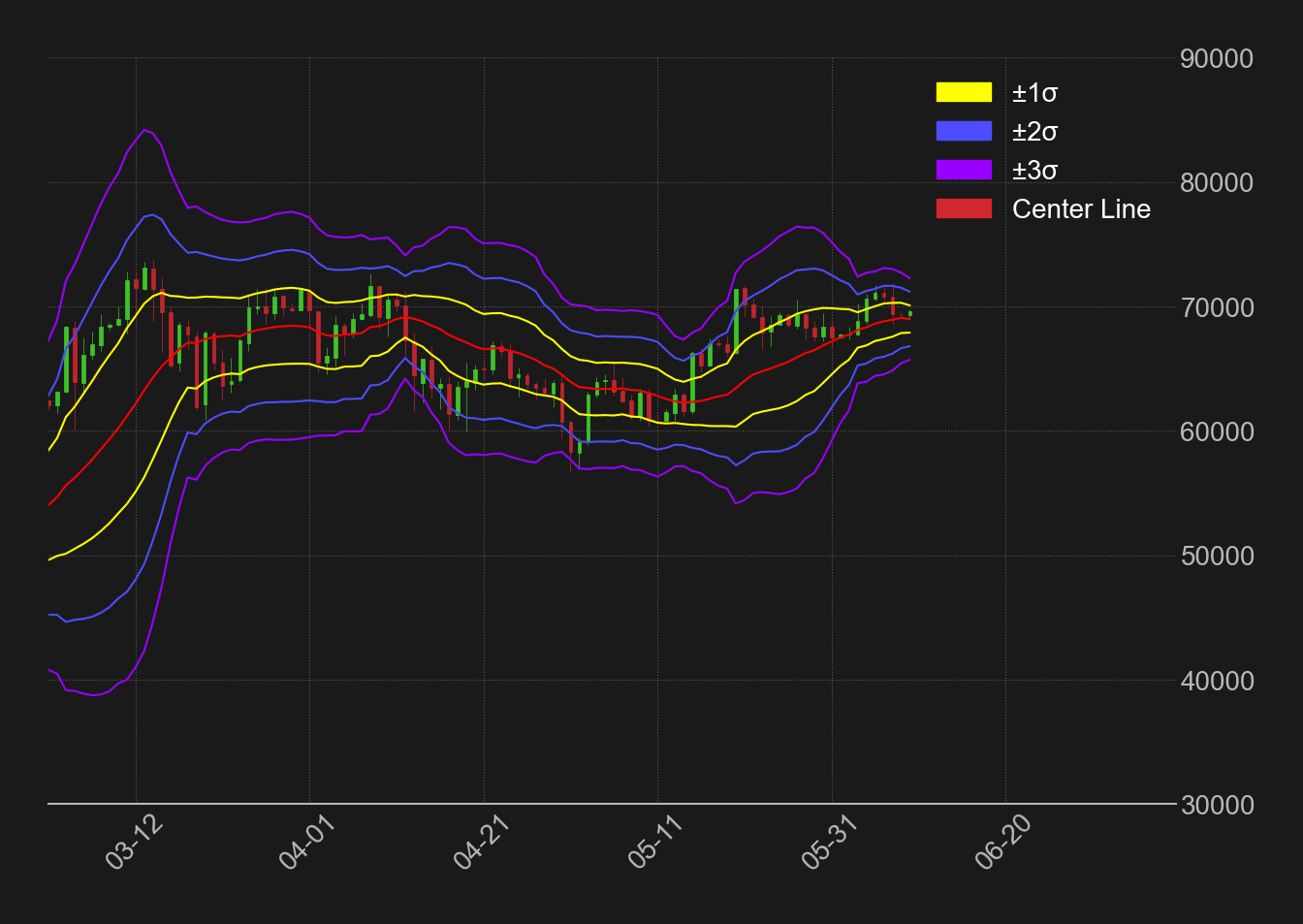Image resolution: width=1303 pixels, height=924 pixels.
Task: Click the yellow ±1σ legend swatch
Action: pyautogui.click(x=964, y=92)
